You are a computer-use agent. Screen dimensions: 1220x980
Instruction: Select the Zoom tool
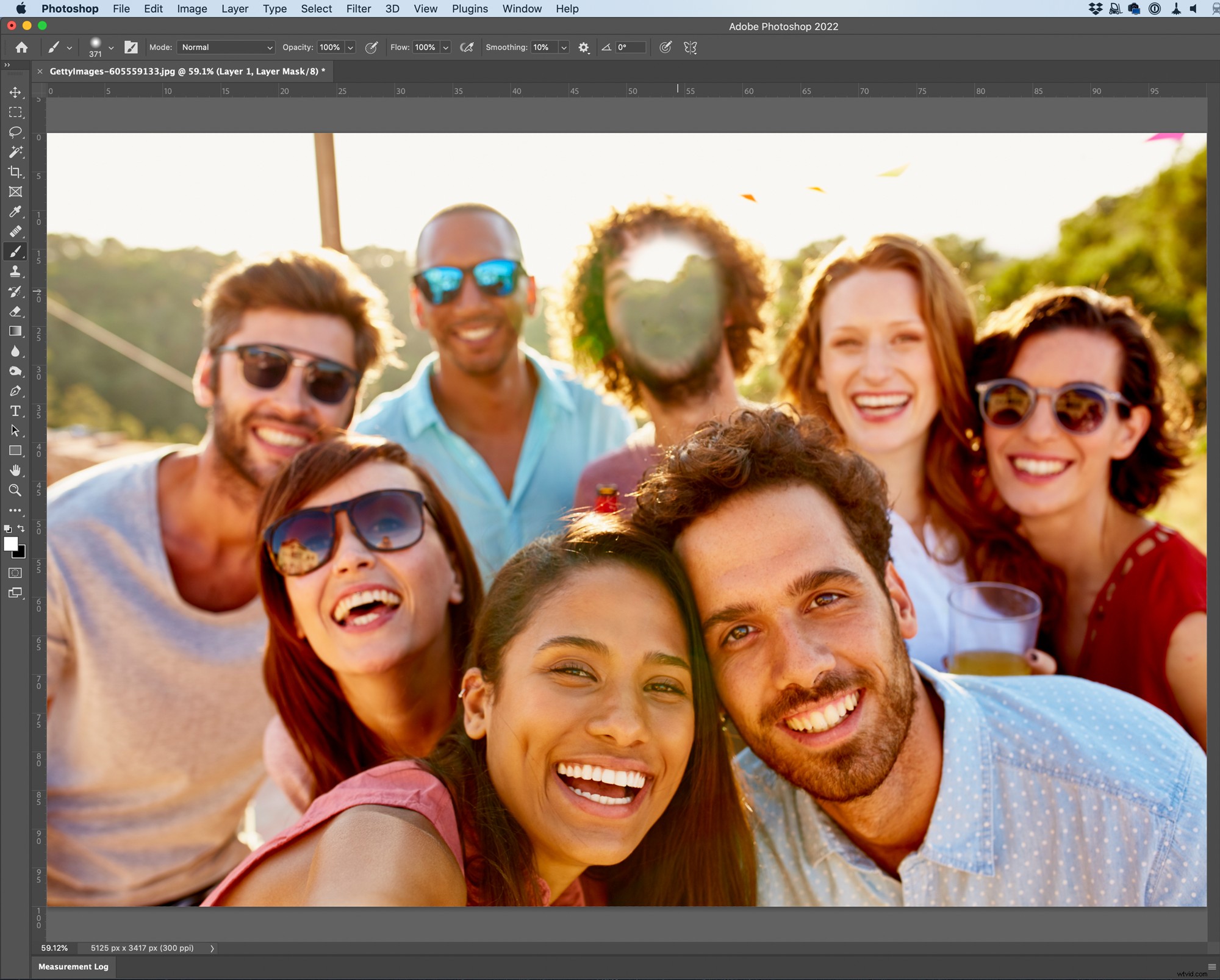pos(15,490)
